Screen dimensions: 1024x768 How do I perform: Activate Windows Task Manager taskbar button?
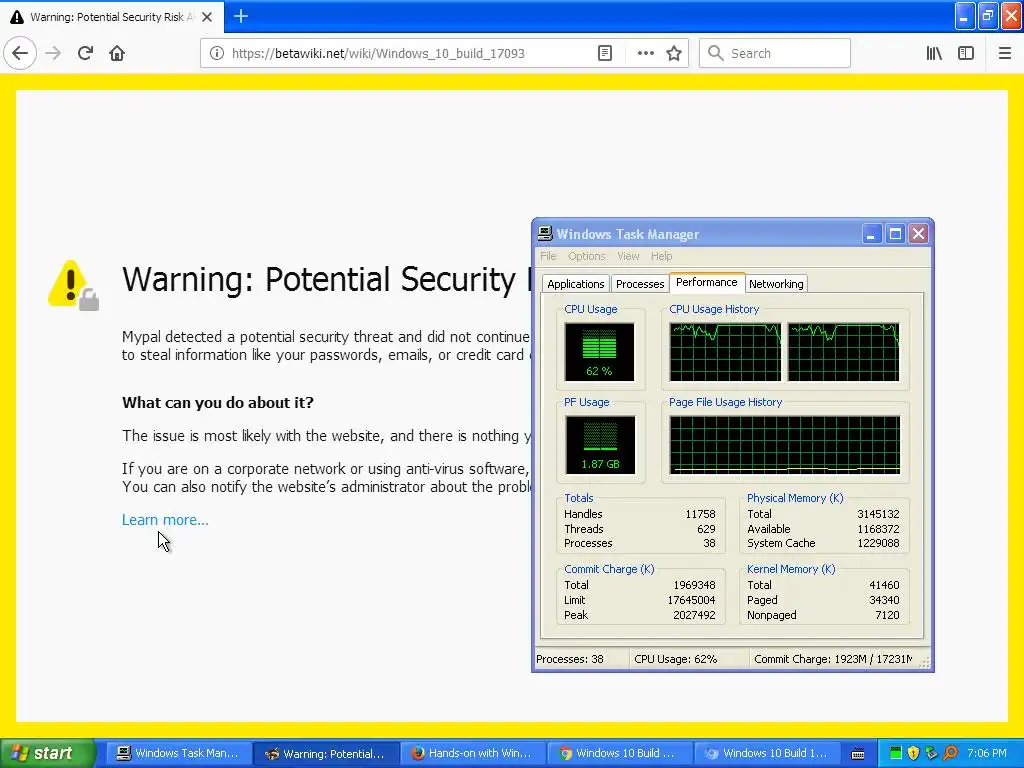(177, 753)
